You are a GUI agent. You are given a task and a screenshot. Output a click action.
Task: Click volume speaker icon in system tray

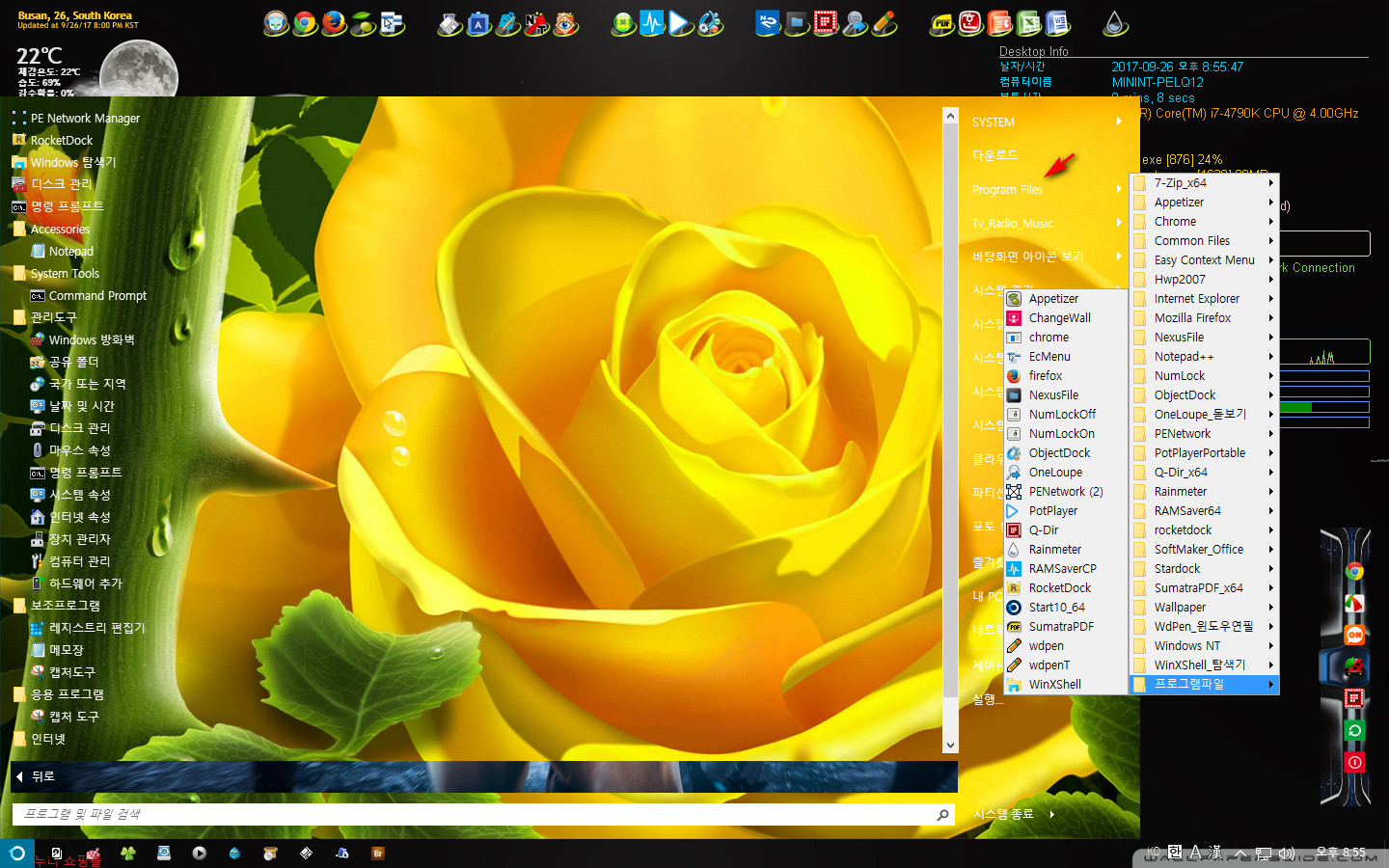pyautogui.click(x=1287, y=853)
